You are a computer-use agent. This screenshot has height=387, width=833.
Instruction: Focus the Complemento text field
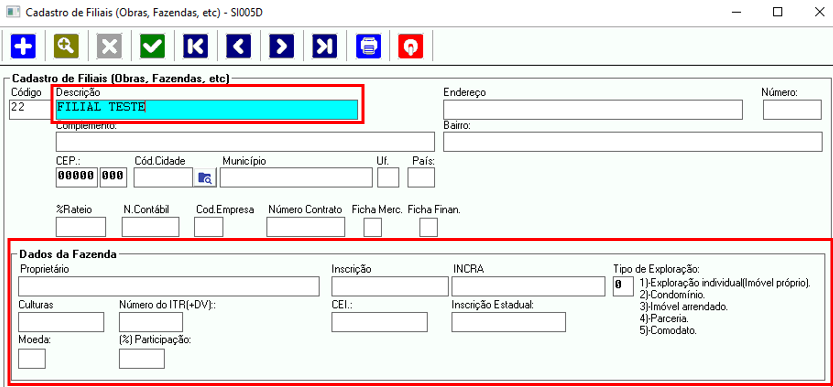[245, 142]
